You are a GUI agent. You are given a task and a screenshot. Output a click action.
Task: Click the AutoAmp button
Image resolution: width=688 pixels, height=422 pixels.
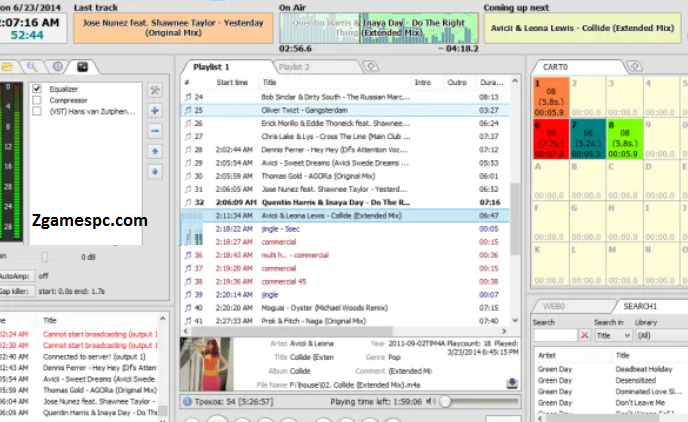[x=17, y=276]
